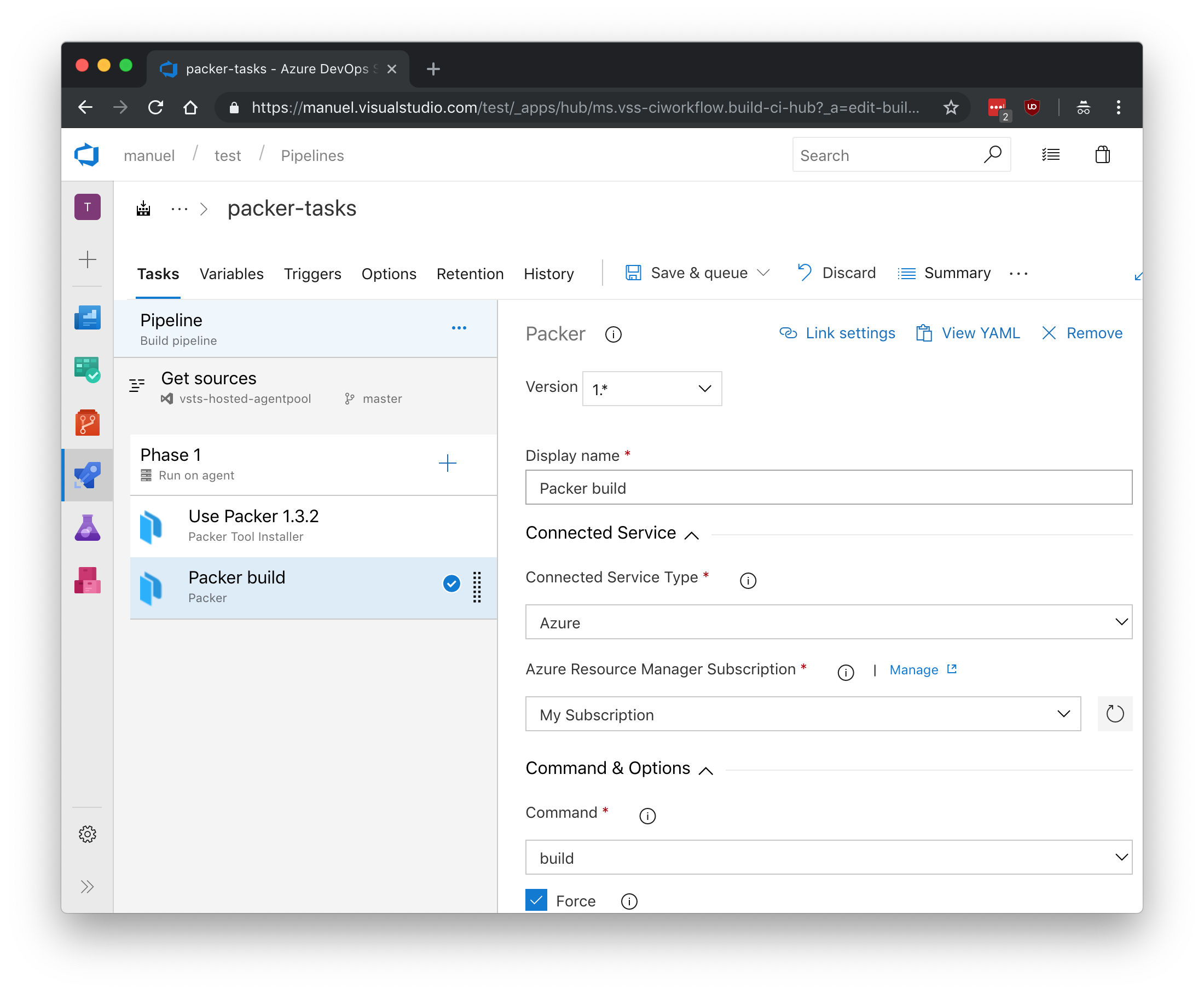Click the Display name input field
This screenshot has width=1204, height=994.
[x=828, y=488]
